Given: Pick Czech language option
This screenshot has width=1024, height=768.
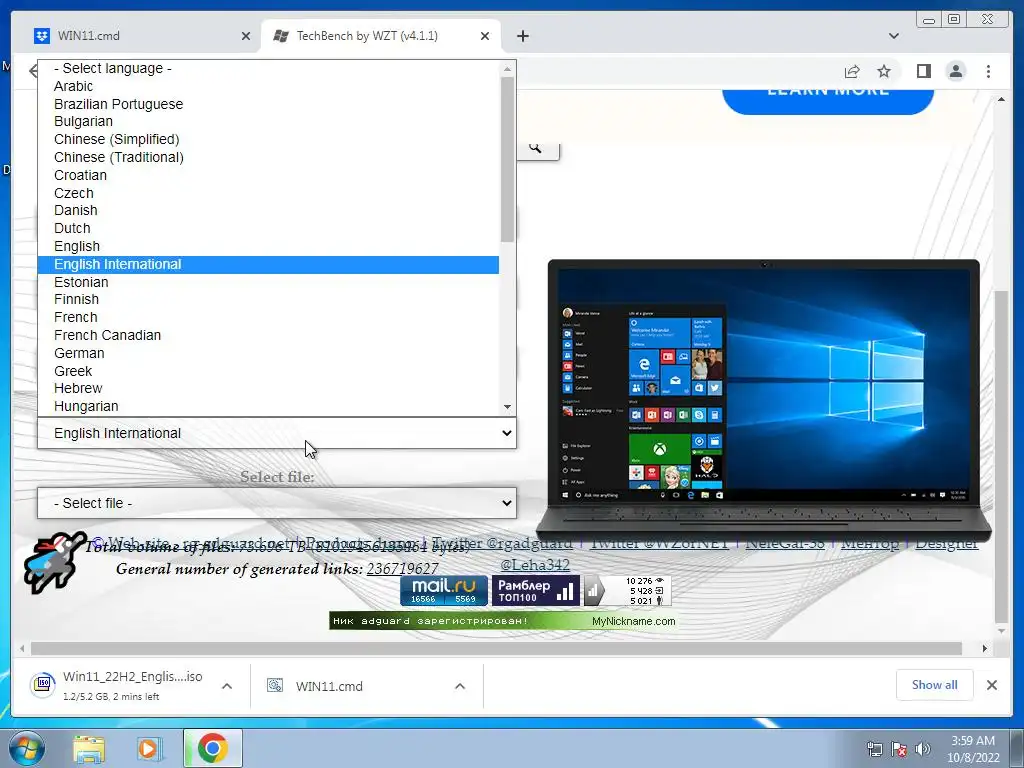Looking at the screenshot, I should click(268, 193).
